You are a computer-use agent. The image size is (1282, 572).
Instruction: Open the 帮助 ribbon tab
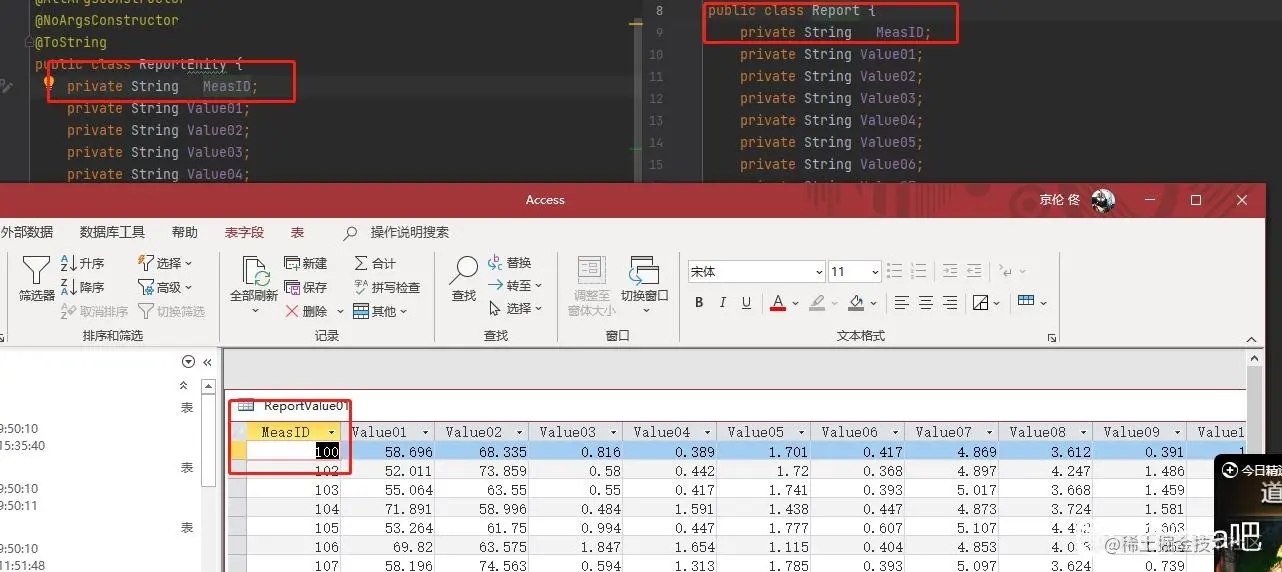click(x=185, y=232)
